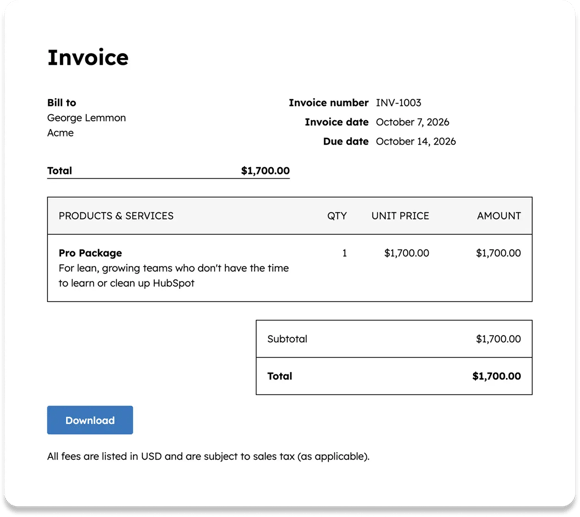The width and height of the screenshot is (580, 517).
Task: Click the Pro Package description text
Action: tap(173, 276)
